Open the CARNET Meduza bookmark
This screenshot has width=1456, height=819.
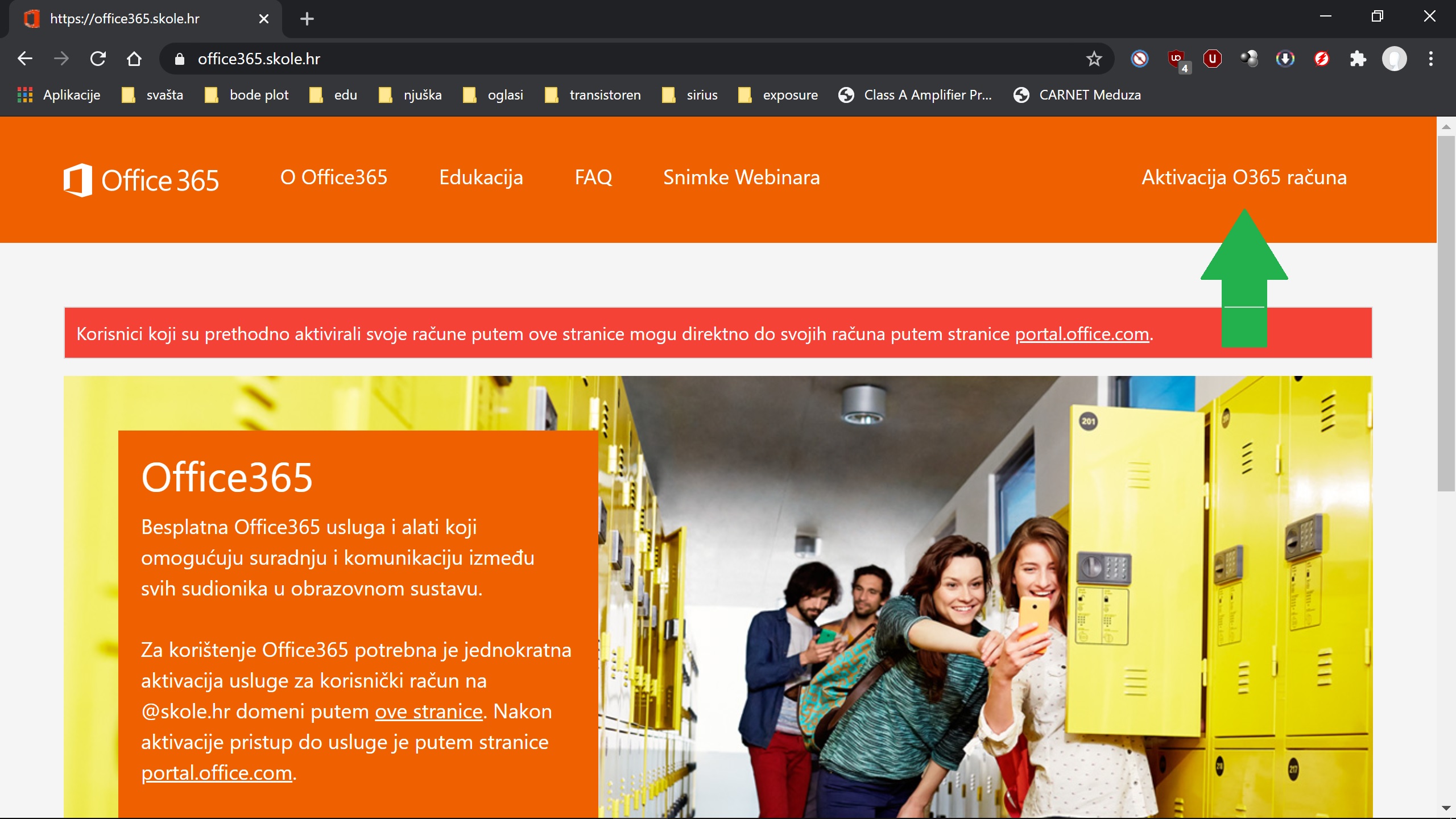click(1077, 95)
